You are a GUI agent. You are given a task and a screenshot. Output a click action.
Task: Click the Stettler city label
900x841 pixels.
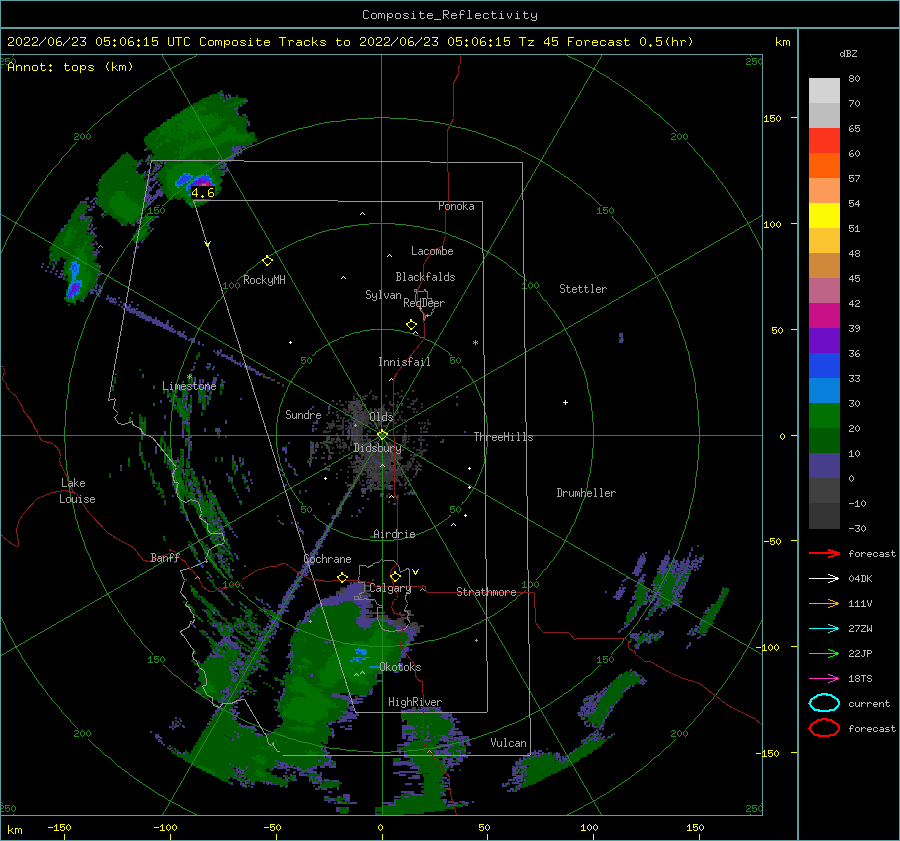[x=583, y=289]
